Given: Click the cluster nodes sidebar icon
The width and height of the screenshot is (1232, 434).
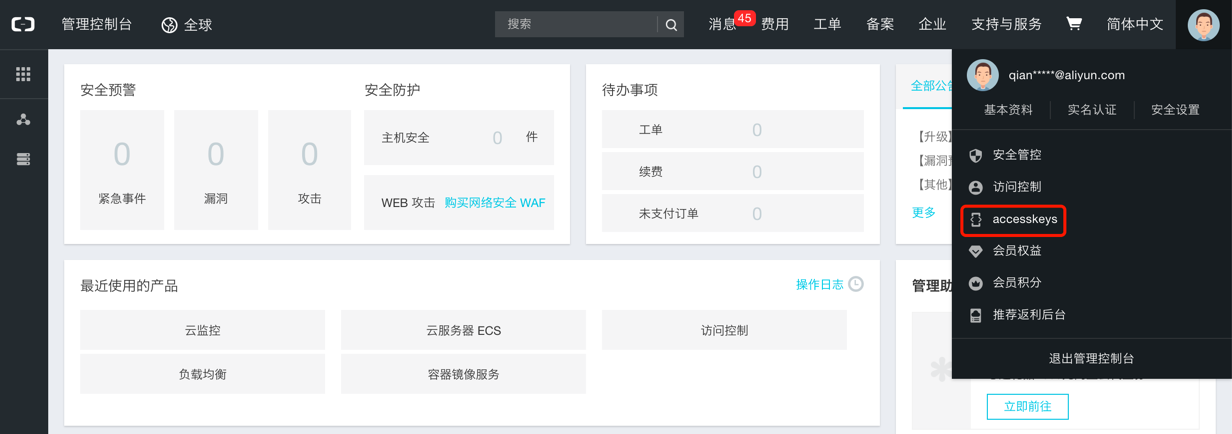Looking at the screenshot, I should click(23, 120).
